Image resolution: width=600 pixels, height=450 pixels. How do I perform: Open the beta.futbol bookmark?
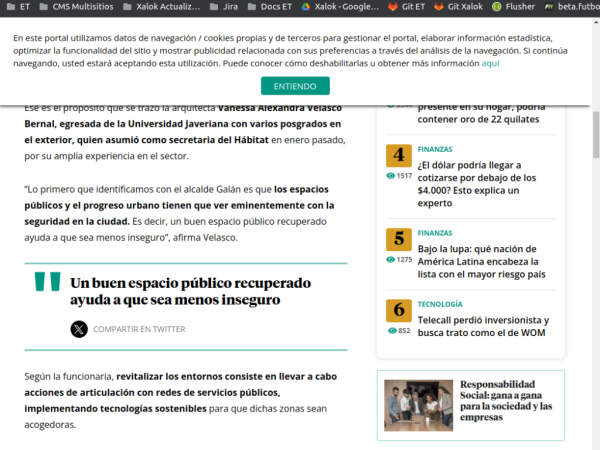pos(572,7)
